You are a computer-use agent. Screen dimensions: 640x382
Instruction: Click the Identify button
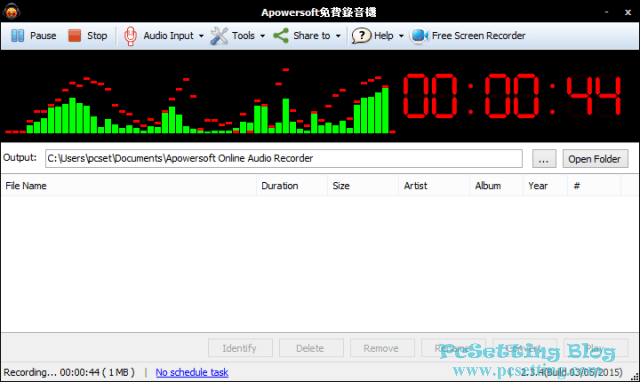pyautogui.click(x=240, y=348)
